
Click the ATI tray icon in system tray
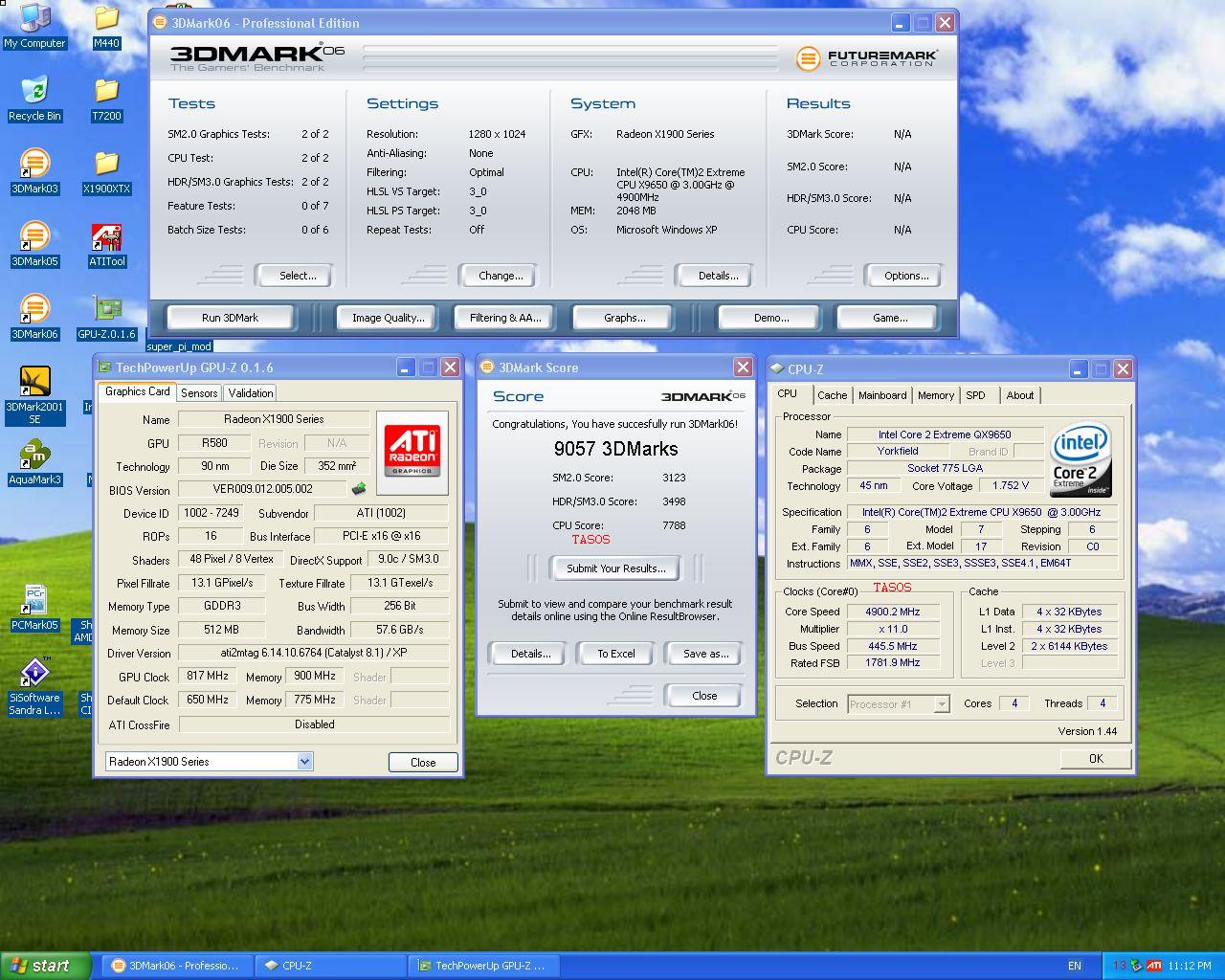(x=1154, y=966)
